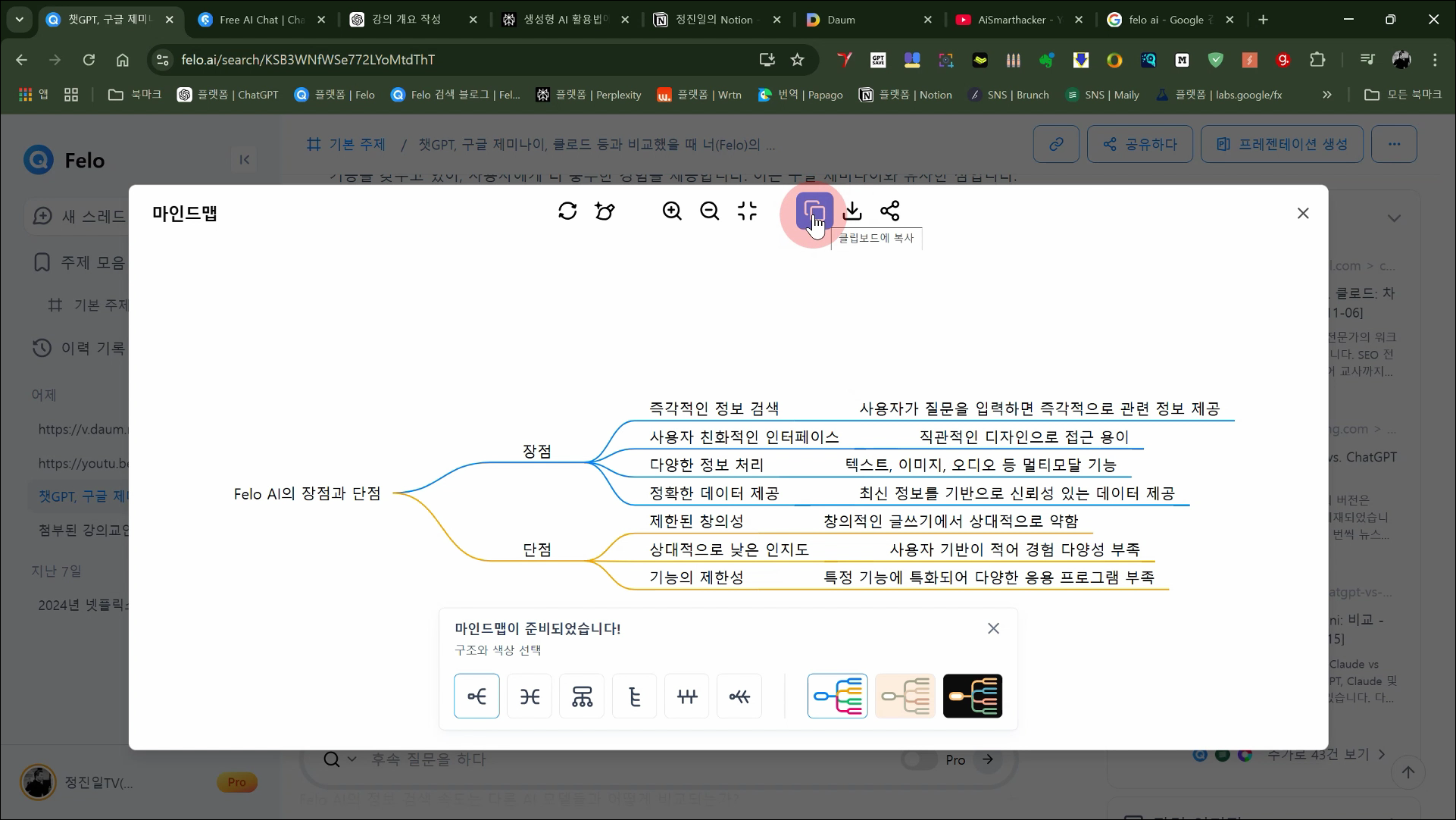Copy mindmap to clipboard icon

tap(814, 211)
